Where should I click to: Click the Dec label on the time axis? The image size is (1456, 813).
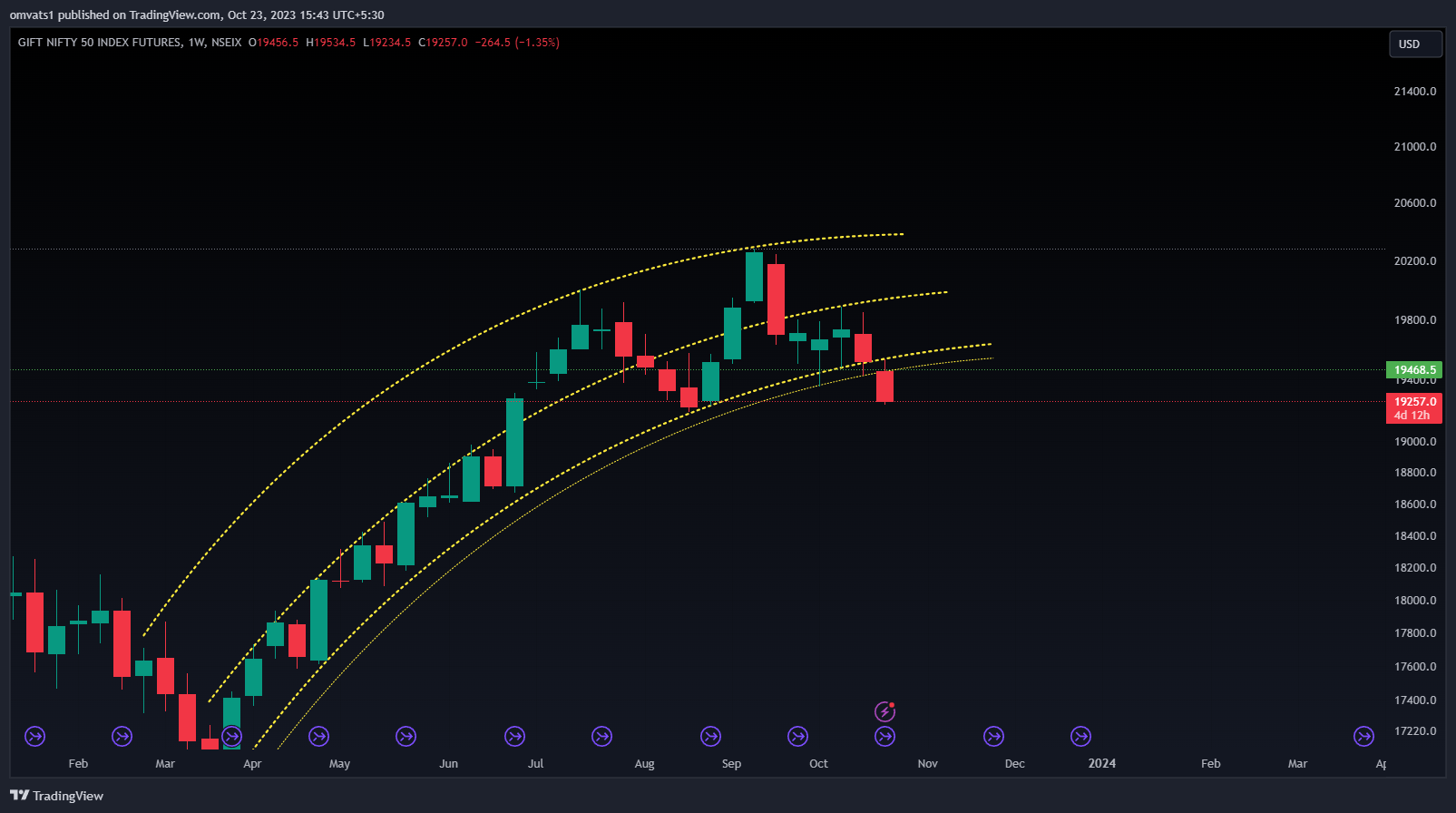click(1014, 764)
